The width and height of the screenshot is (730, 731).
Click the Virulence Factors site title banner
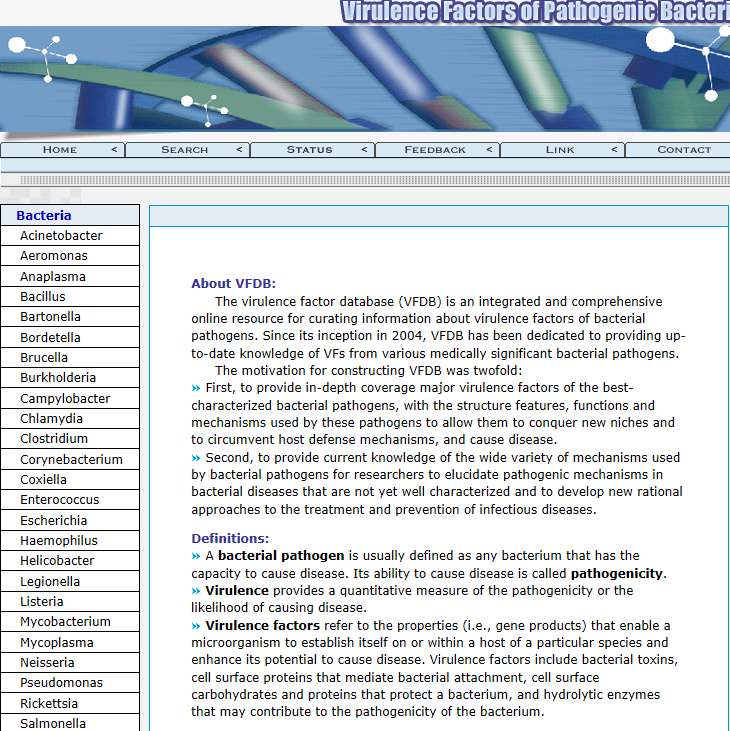(x=535, y=12)
